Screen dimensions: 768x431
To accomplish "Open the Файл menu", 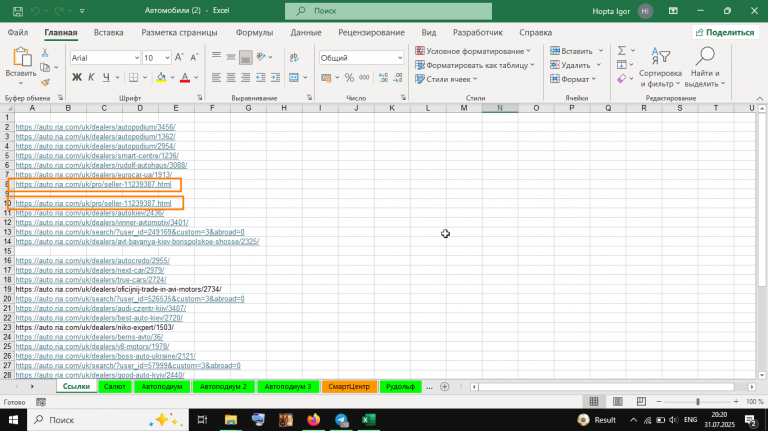I will click(18, 32).
